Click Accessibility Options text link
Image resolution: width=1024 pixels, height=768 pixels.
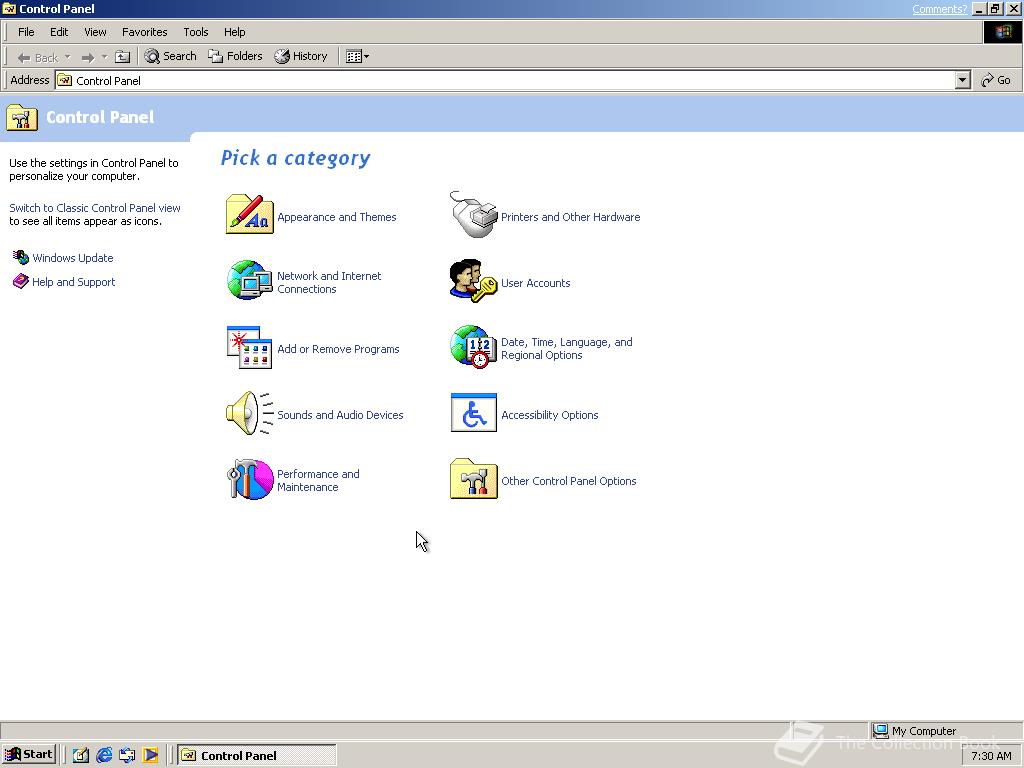[549, 415]
